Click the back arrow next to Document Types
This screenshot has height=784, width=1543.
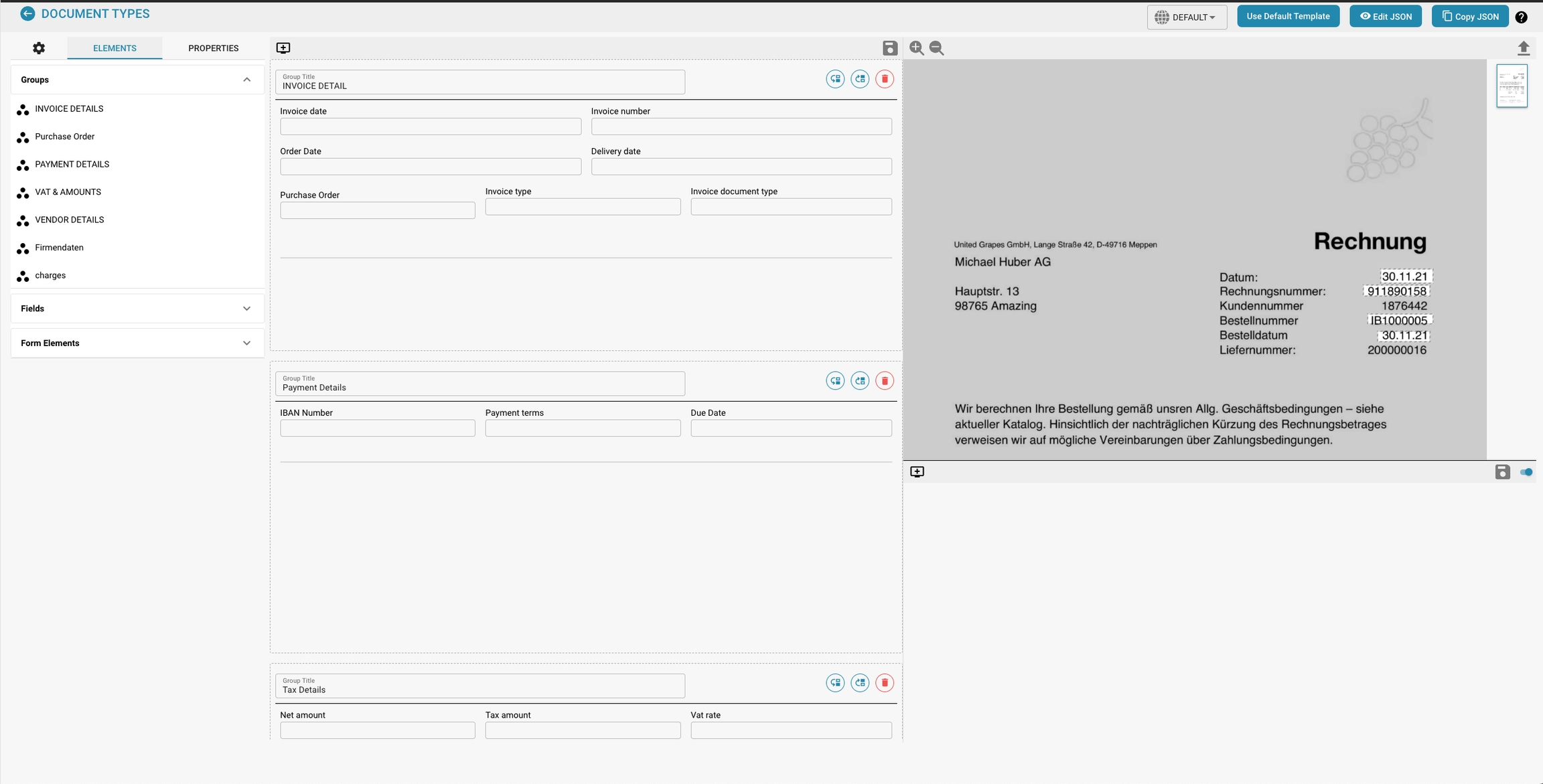point(27,13)
